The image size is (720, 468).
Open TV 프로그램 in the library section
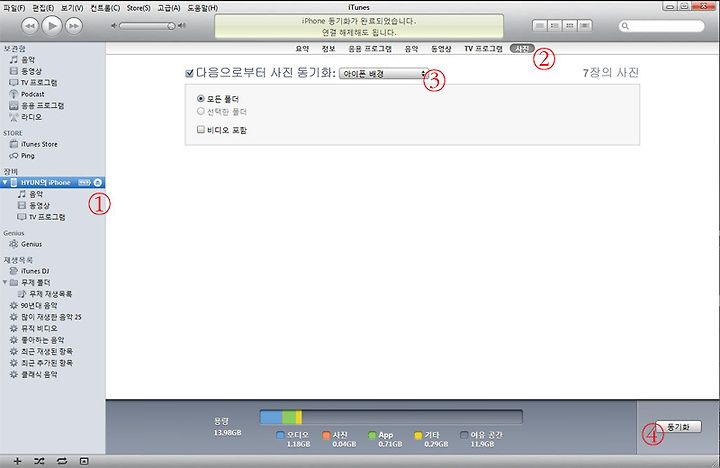click(x=39, y=83)
